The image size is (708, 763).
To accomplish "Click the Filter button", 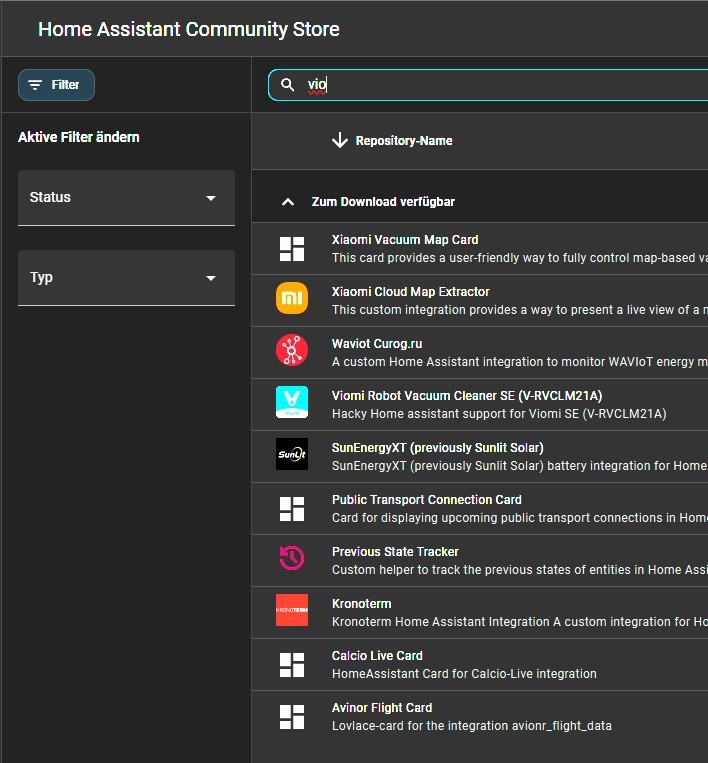I will [56, 85].
